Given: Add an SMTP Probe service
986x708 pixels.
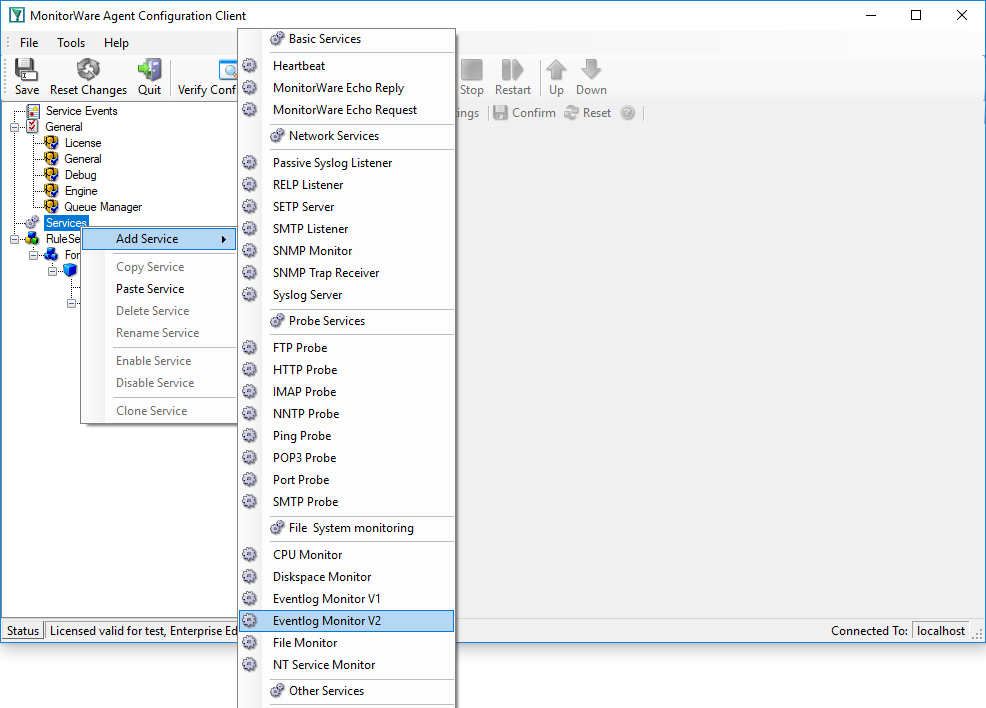Looking at the screenshot, I should coord(346,501).
